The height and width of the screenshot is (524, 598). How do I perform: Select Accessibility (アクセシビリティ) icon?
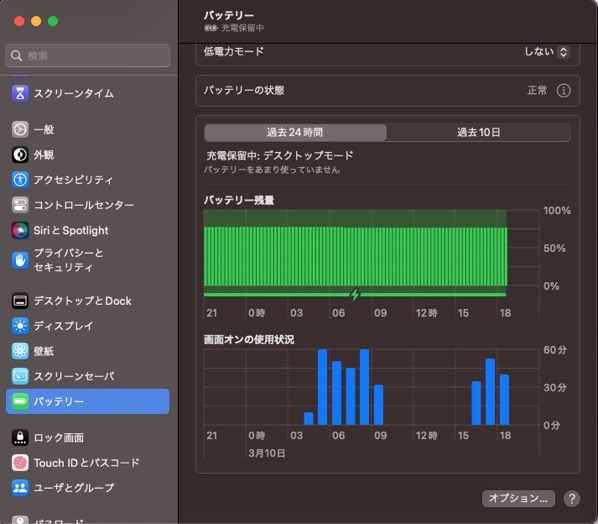pos(20,180)
